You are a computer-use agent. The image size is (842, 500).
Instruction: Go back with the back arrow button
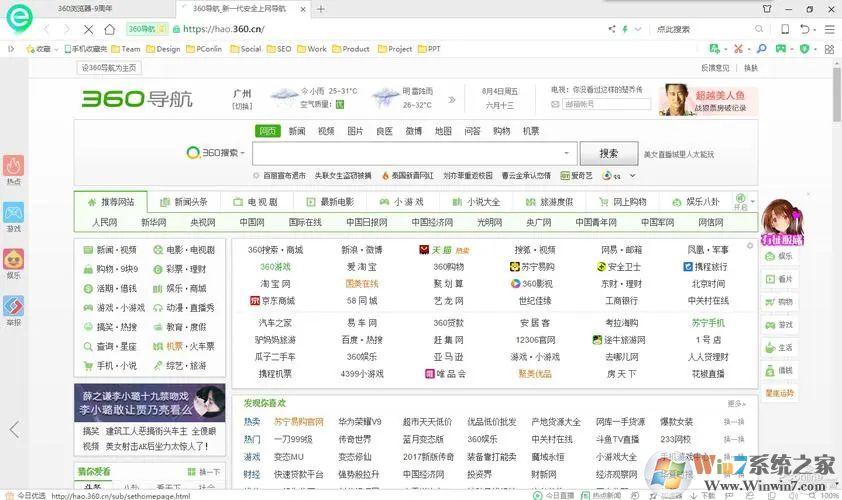coord(47,29)
